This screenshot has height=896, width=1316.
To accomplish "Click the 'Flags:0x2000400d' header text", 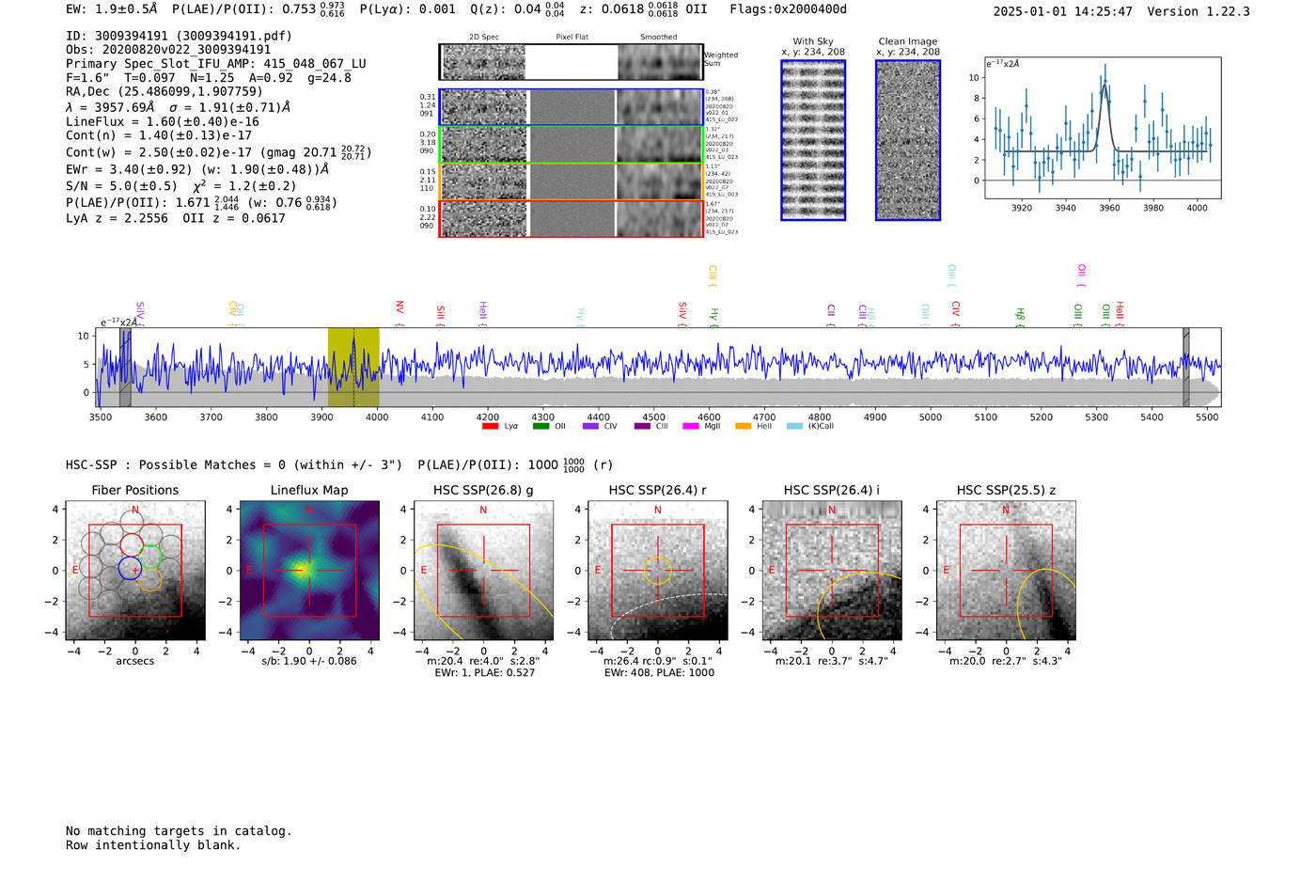I will (788, 9).
